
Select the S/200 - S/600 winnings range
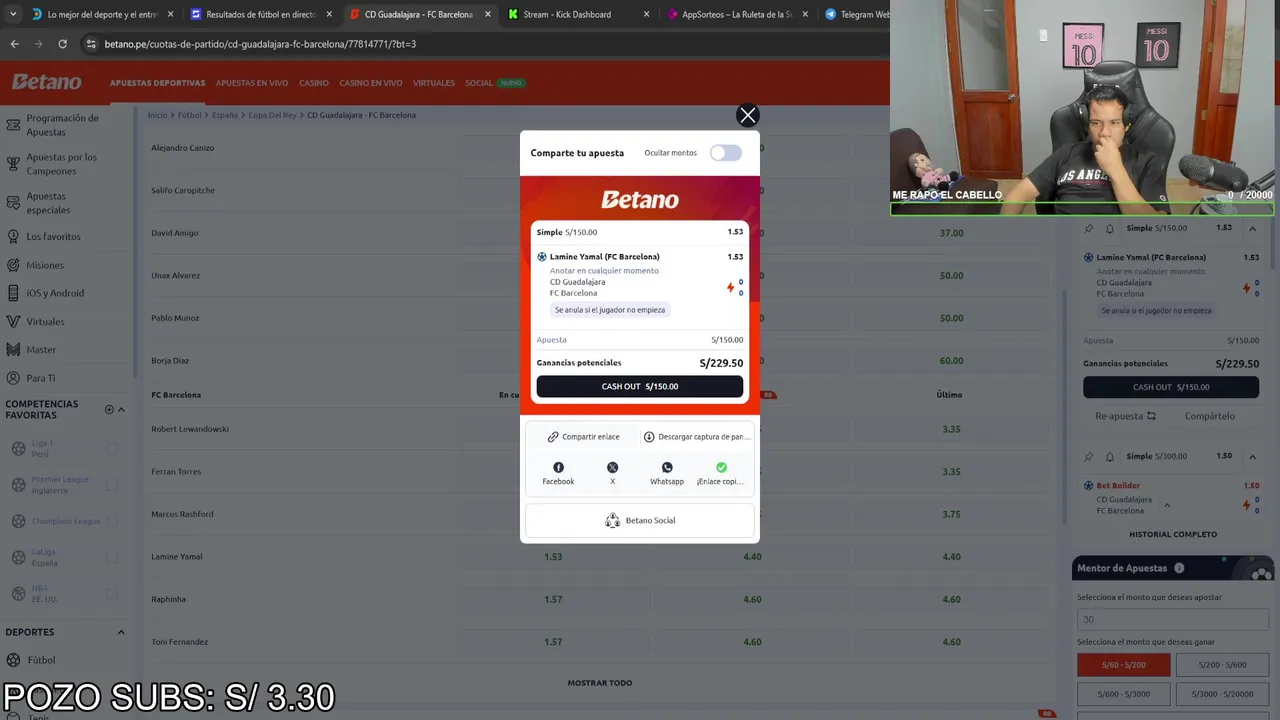(x=1223, y=665)
